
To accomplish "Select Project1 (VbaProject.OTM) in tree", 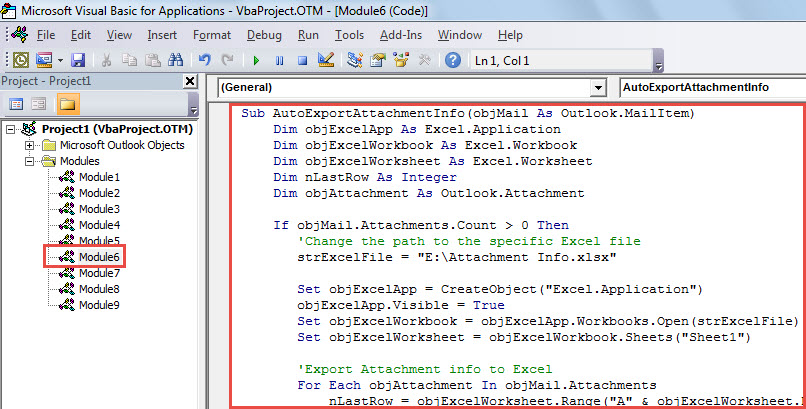I will coord(117,129).
